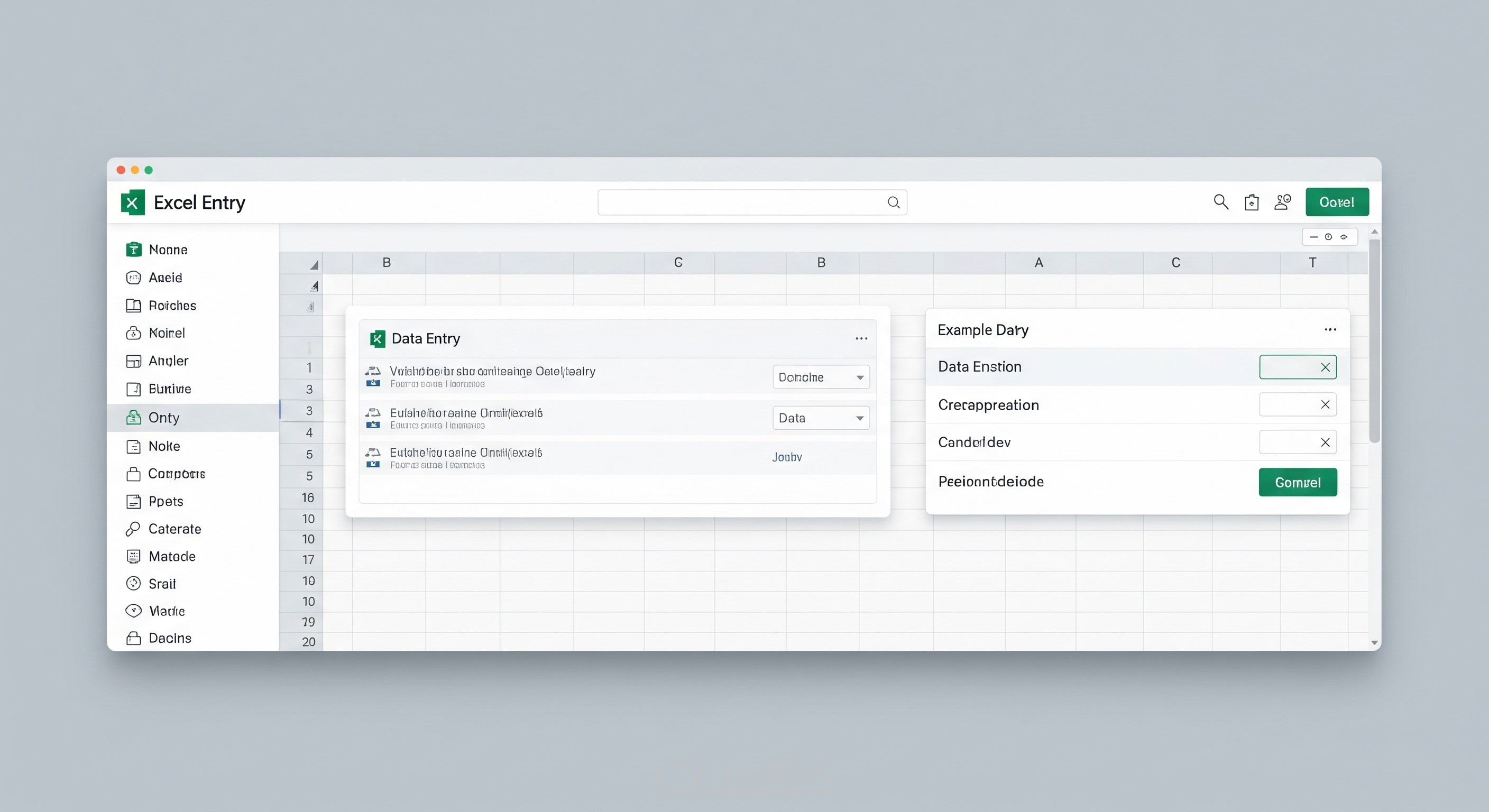This screenshot has width=1489, height=812.
Task: Click the vertical scrollbar thumb
Action: click(1374, 341)
